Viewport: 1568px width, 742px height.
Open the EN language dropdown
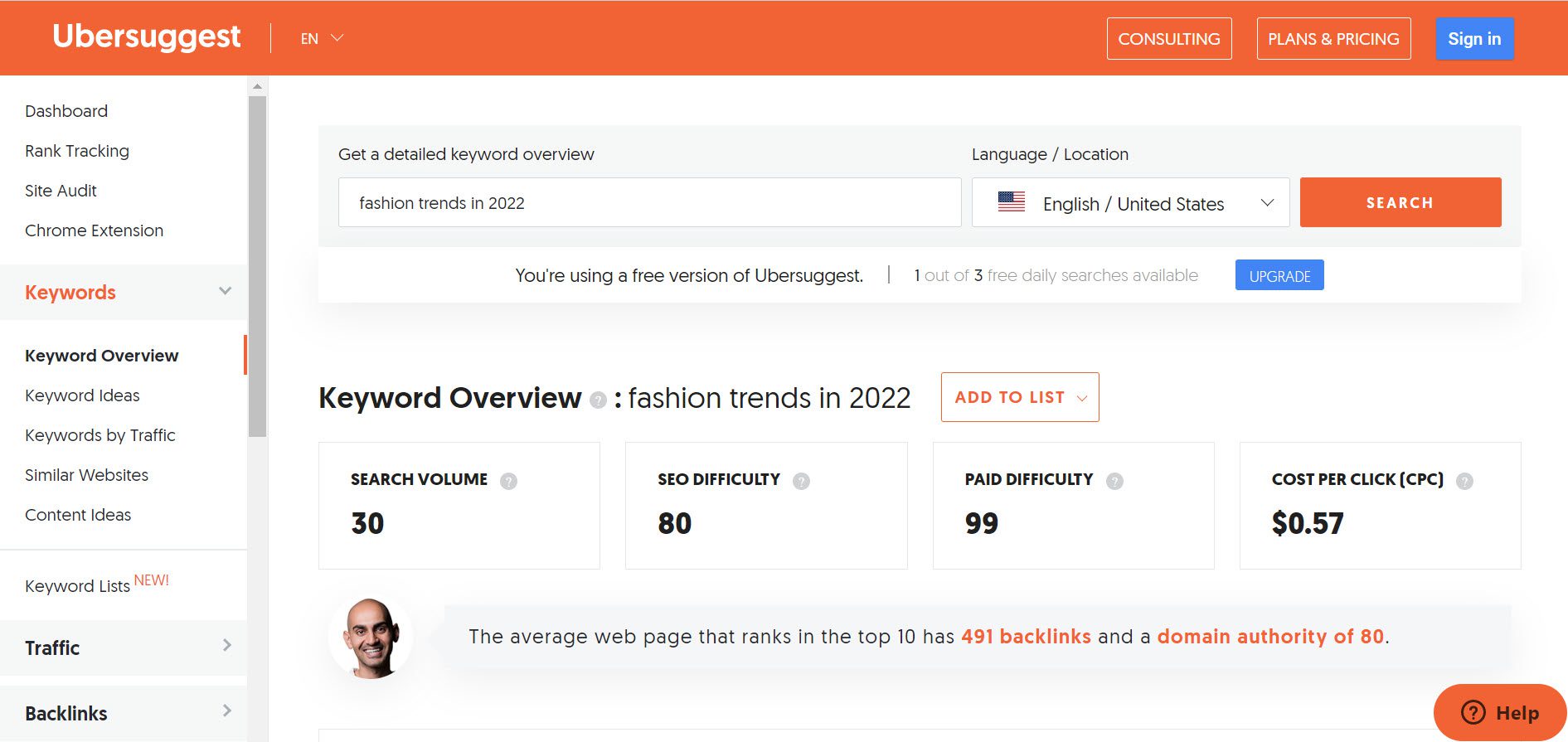pyautogui.click(x=322, y=38)
